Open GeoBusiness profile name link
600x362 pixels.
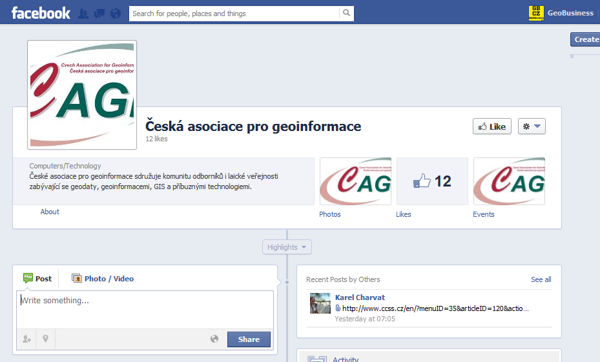point(570,13)
